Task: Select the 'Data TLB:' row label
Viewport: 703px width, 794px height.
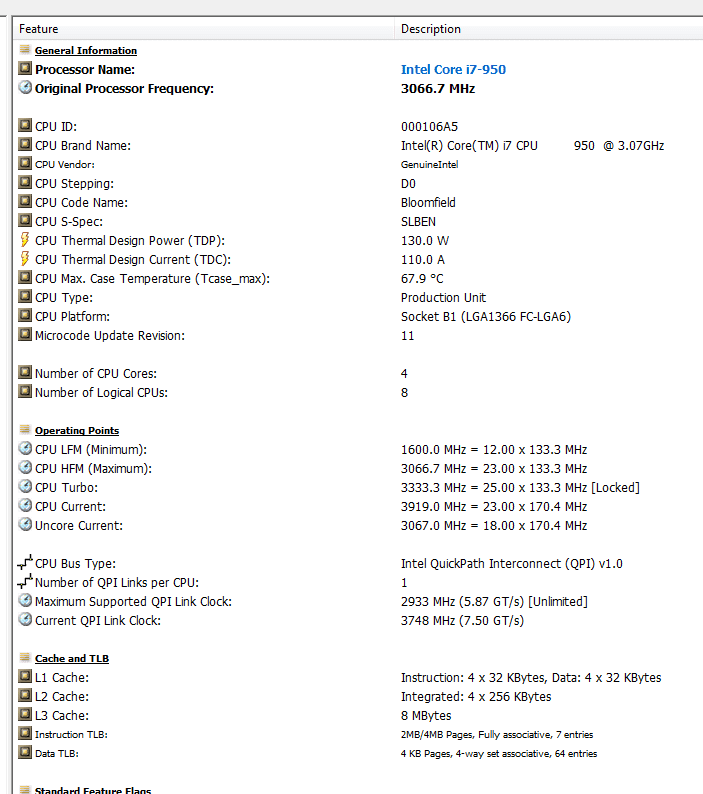Action: [57, 753]
